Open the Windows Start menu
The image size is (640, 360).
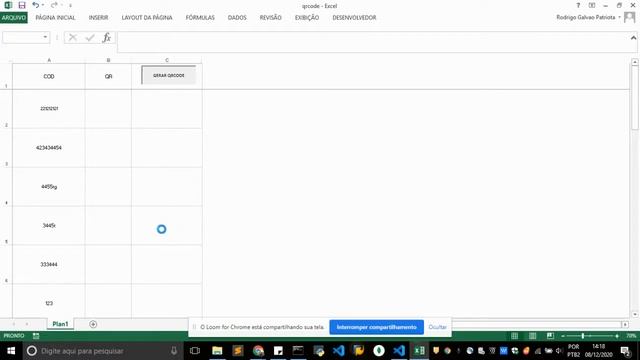click(x=11, y=351)
